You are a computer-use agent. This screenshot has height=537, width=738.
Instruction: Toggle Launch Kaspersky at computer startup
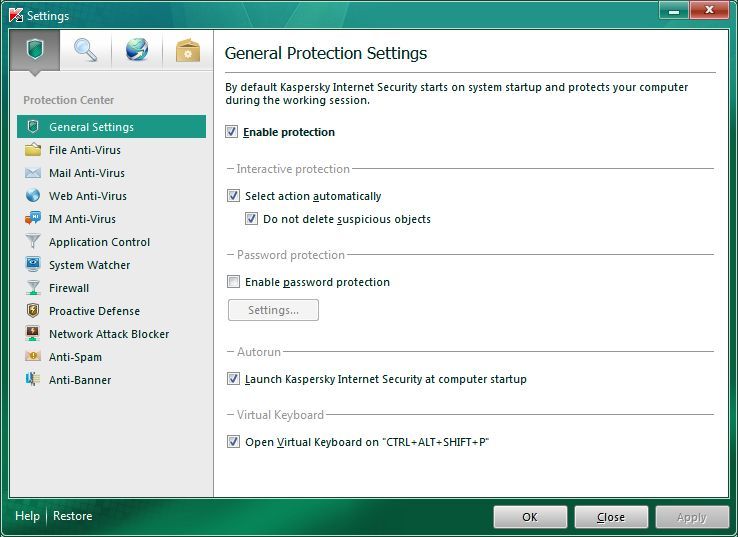point(233,378)
